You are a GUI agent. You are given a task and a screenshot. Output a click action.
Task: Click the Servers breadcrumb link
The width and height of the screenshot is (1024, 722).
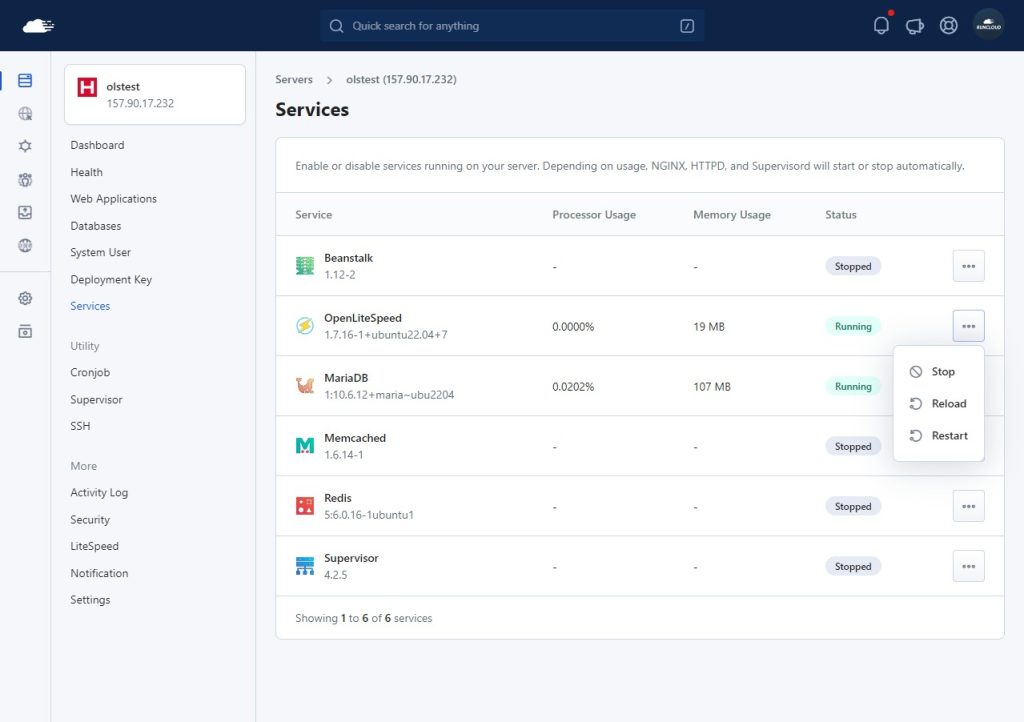pos(294,79)
